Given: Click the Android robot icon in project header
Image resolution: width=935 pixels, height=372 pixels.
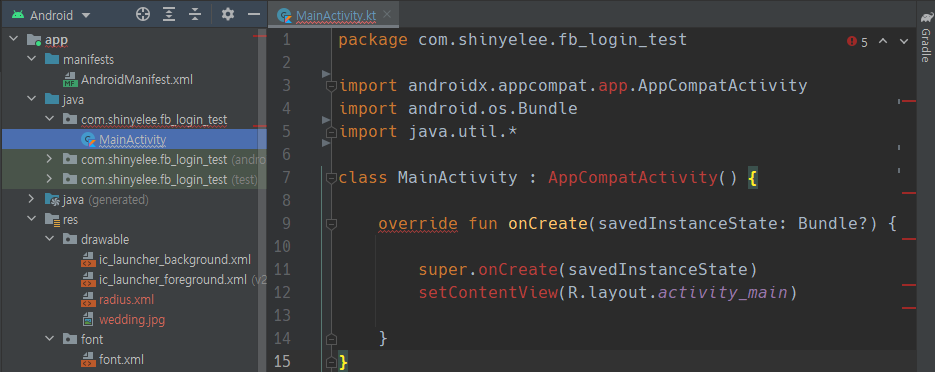Looking at the screenshot, I should click(x=18, y=15).
